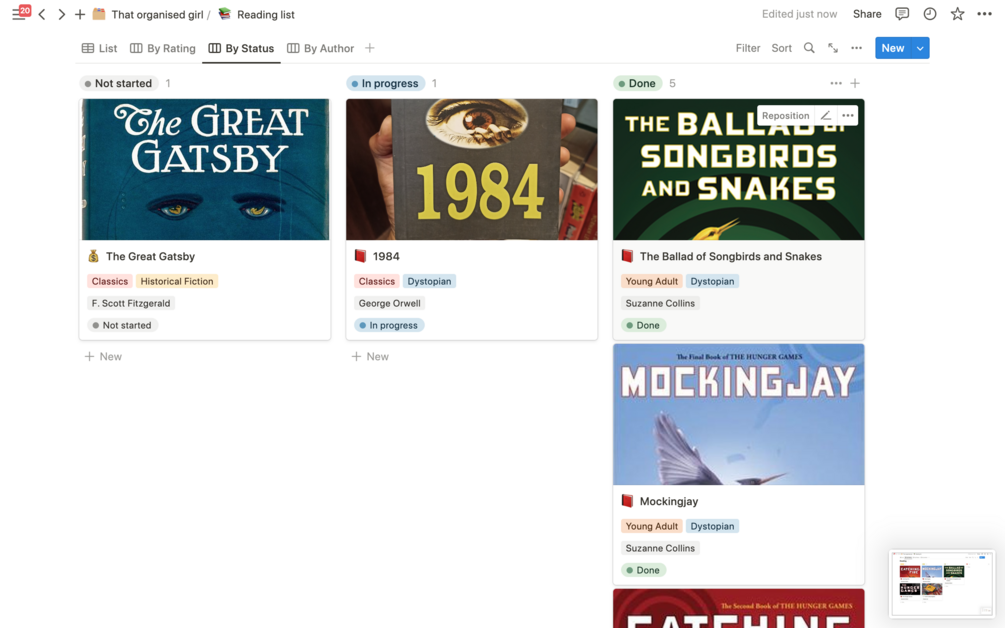Expand New button dropdown arrow
This screenshot has height=628, width=1005.
(x=920, y=48)
